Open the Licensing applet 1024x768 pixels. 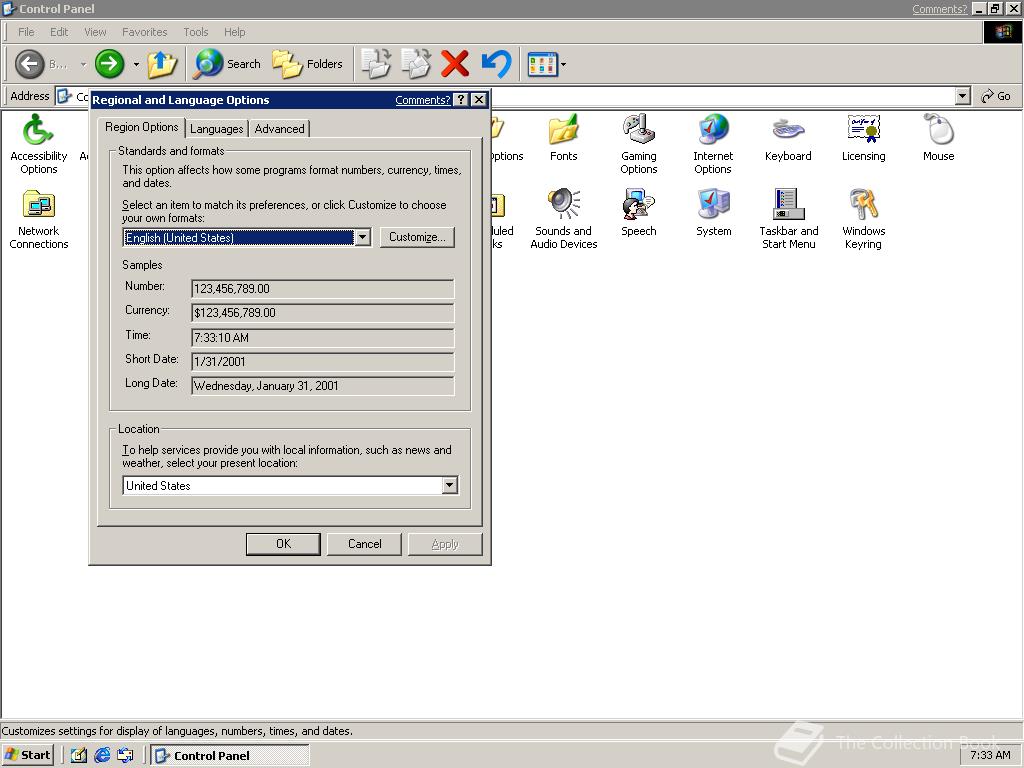pyautogui.click(x=863, y=138)
